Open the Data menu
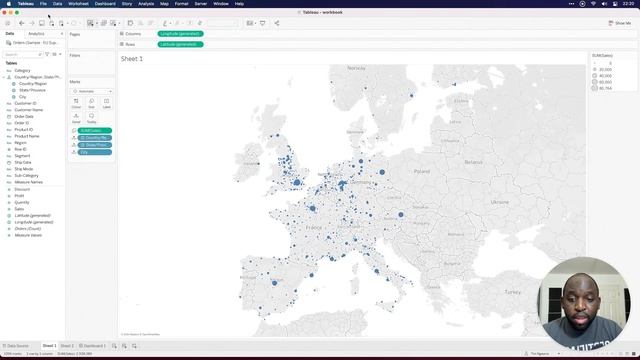Image resolution: width=640 pixels, height=360 pixels. click(58, 4)
